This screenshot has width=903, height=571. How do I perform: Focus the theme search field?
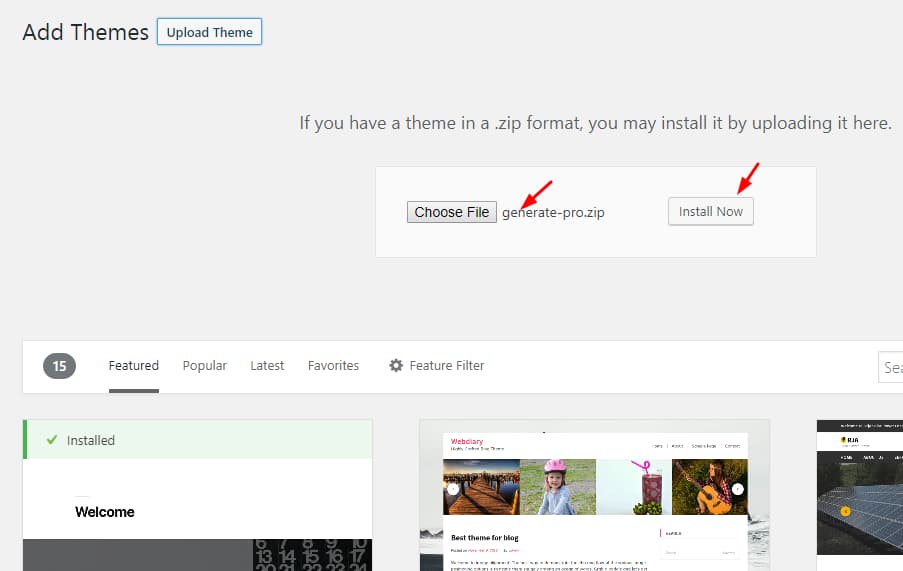tap(891, 367)
